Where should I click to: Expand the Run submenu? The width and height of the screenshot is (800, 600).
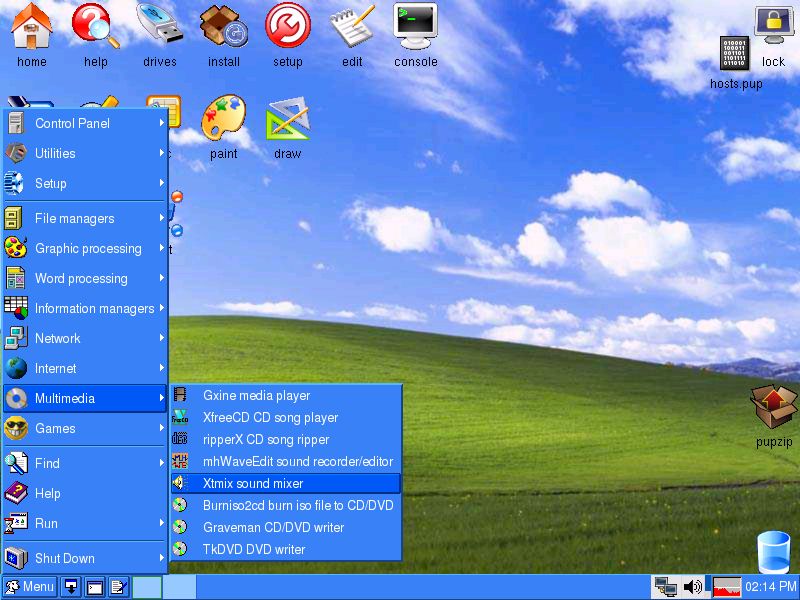(85, 523)
